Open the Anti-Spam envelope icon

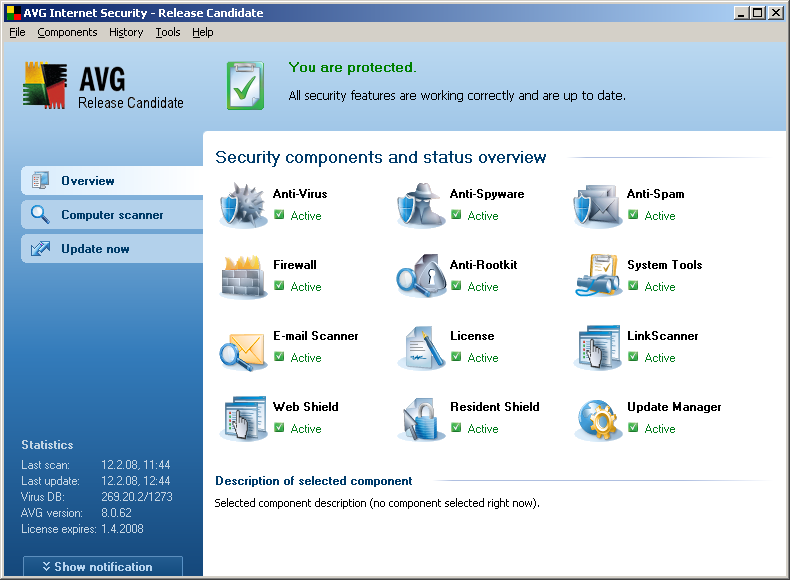click(x=598, y=206)
